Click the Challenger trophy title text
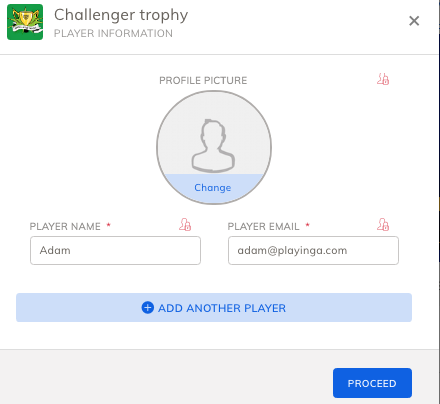 pos(121,15)
